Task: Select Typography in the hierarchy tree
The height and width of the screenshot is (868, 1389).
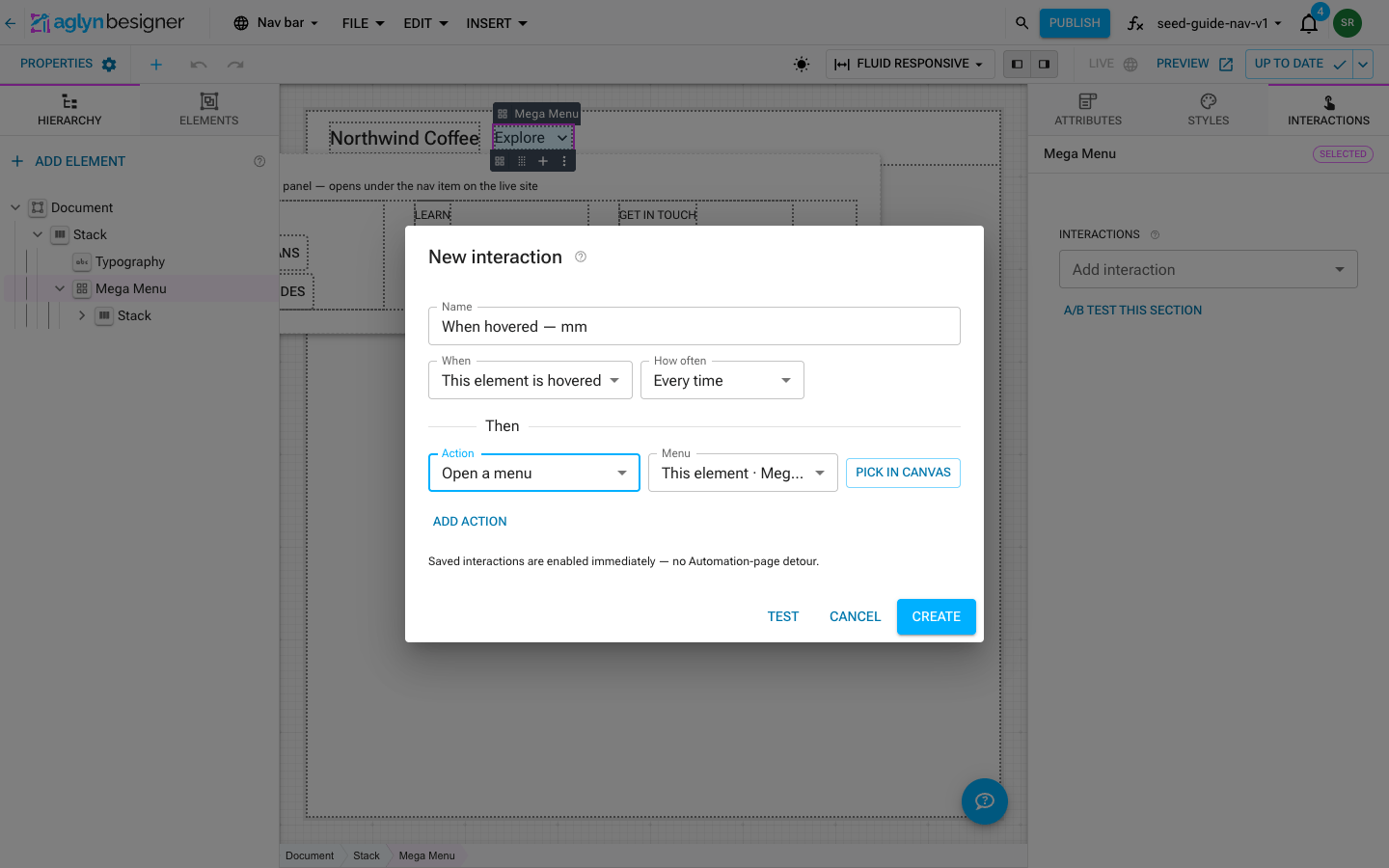Action: click(x=130, y=261)
